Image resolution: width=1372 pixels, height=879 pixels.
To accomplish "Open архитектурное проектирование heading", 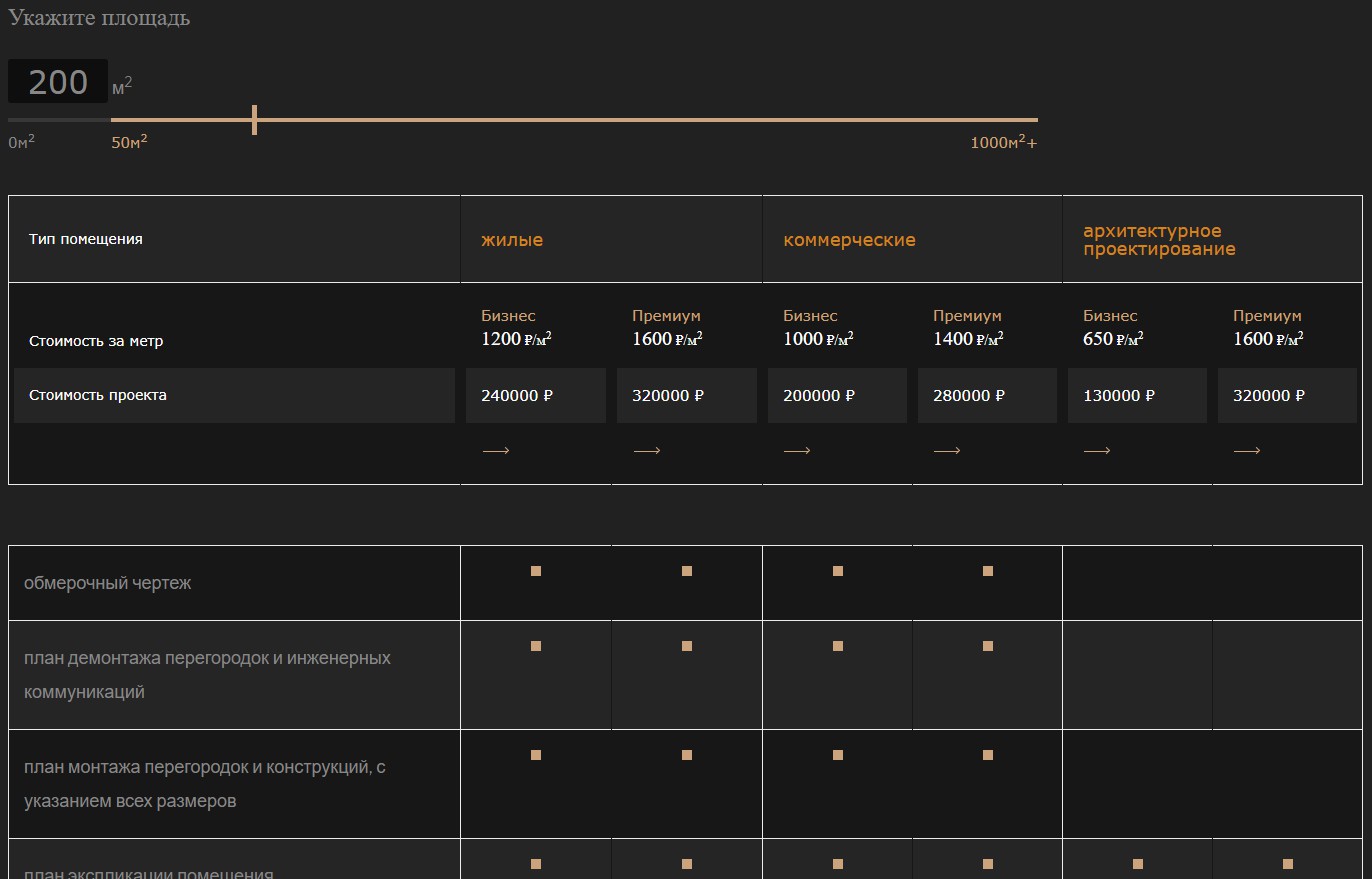I will tap(1159, 240).
